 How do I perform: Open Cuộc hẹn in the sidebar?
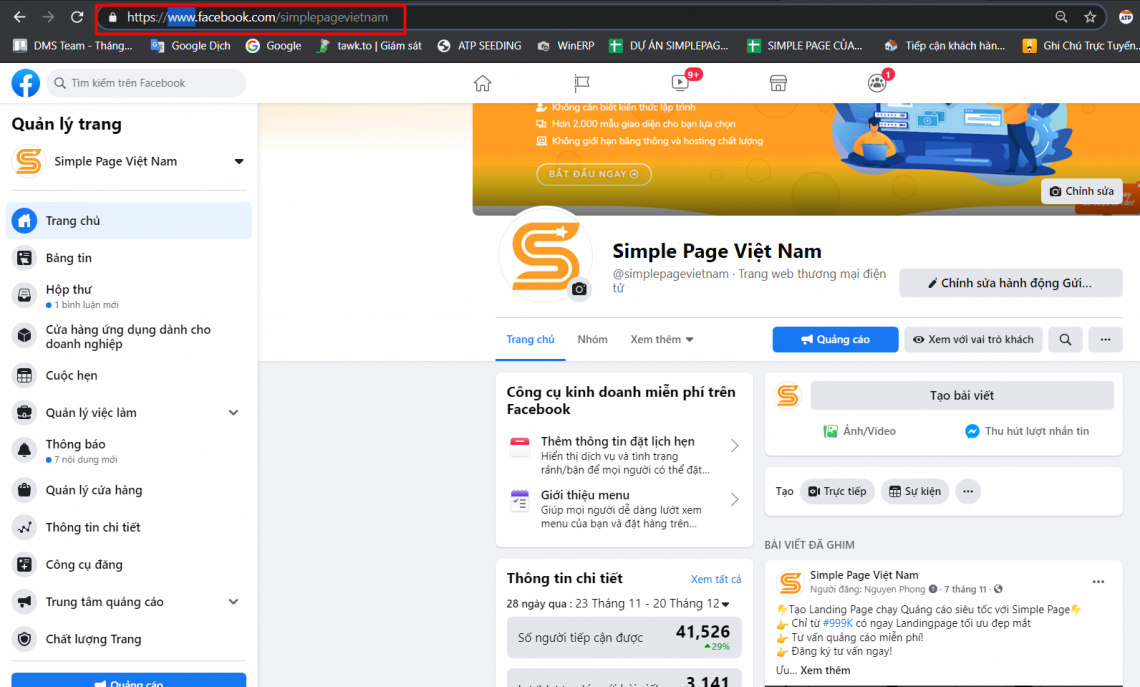tap(129, 376)
